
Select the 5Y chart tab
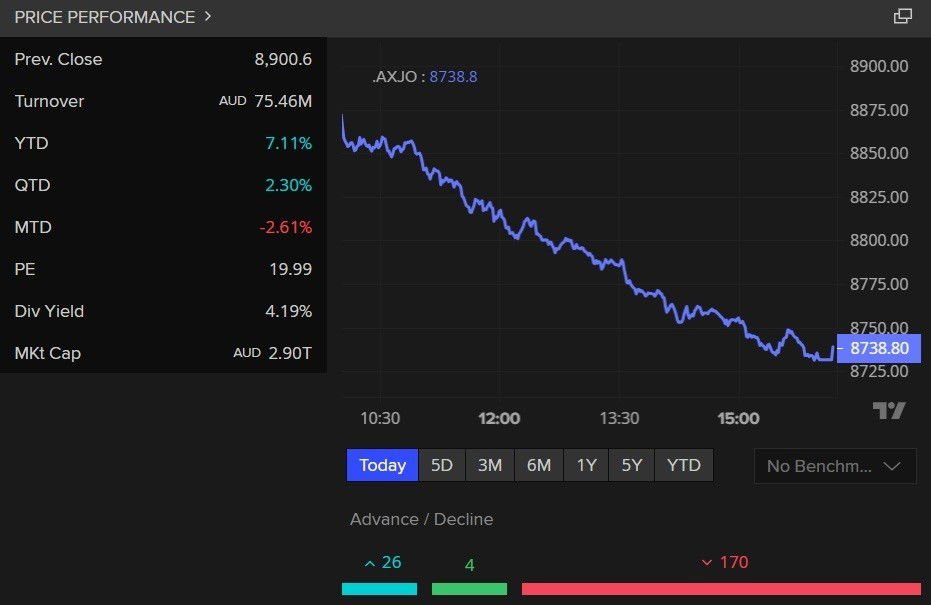tap(630, 465)
